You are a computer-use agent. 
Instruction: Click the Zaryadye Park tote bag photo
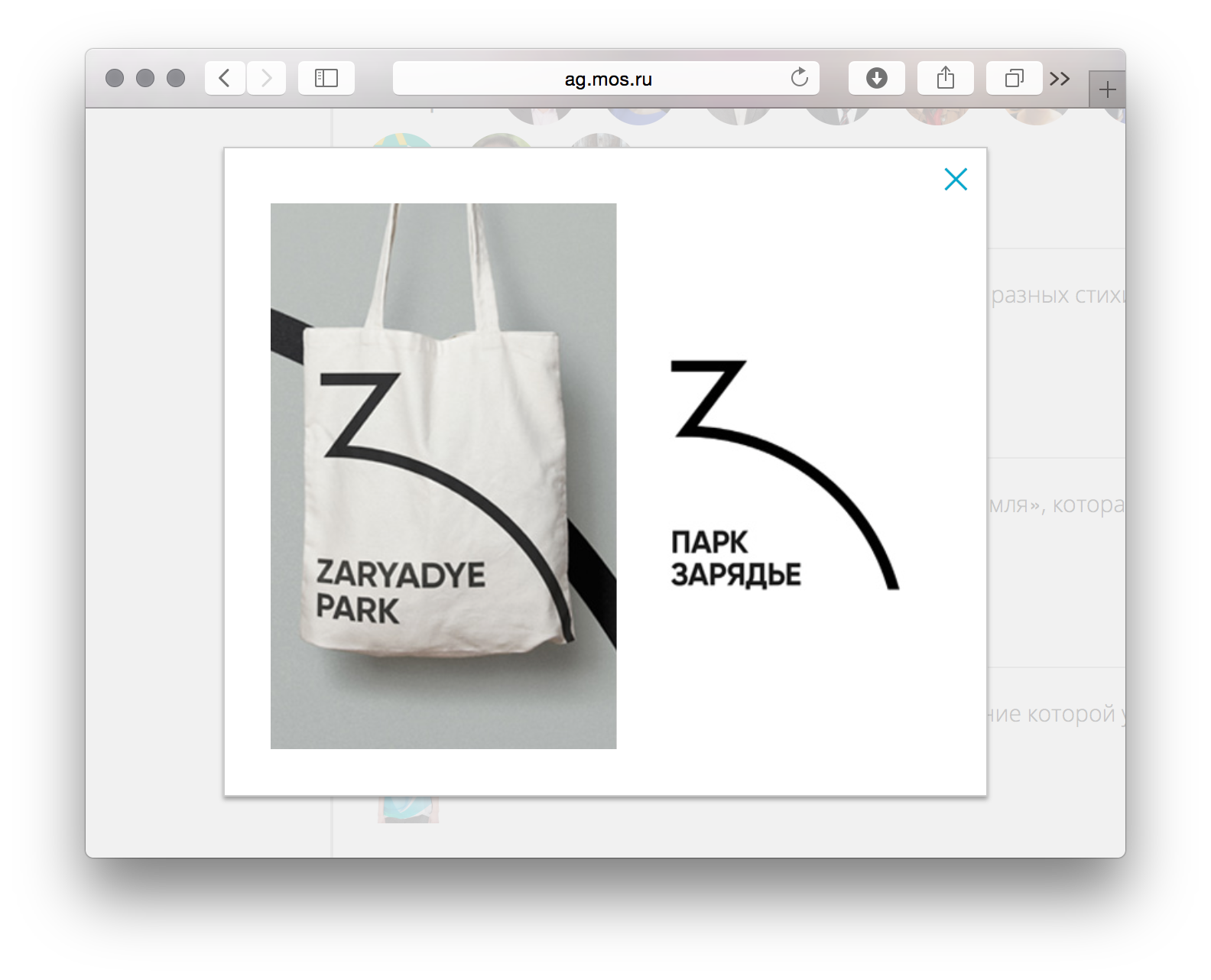point(443,475)
